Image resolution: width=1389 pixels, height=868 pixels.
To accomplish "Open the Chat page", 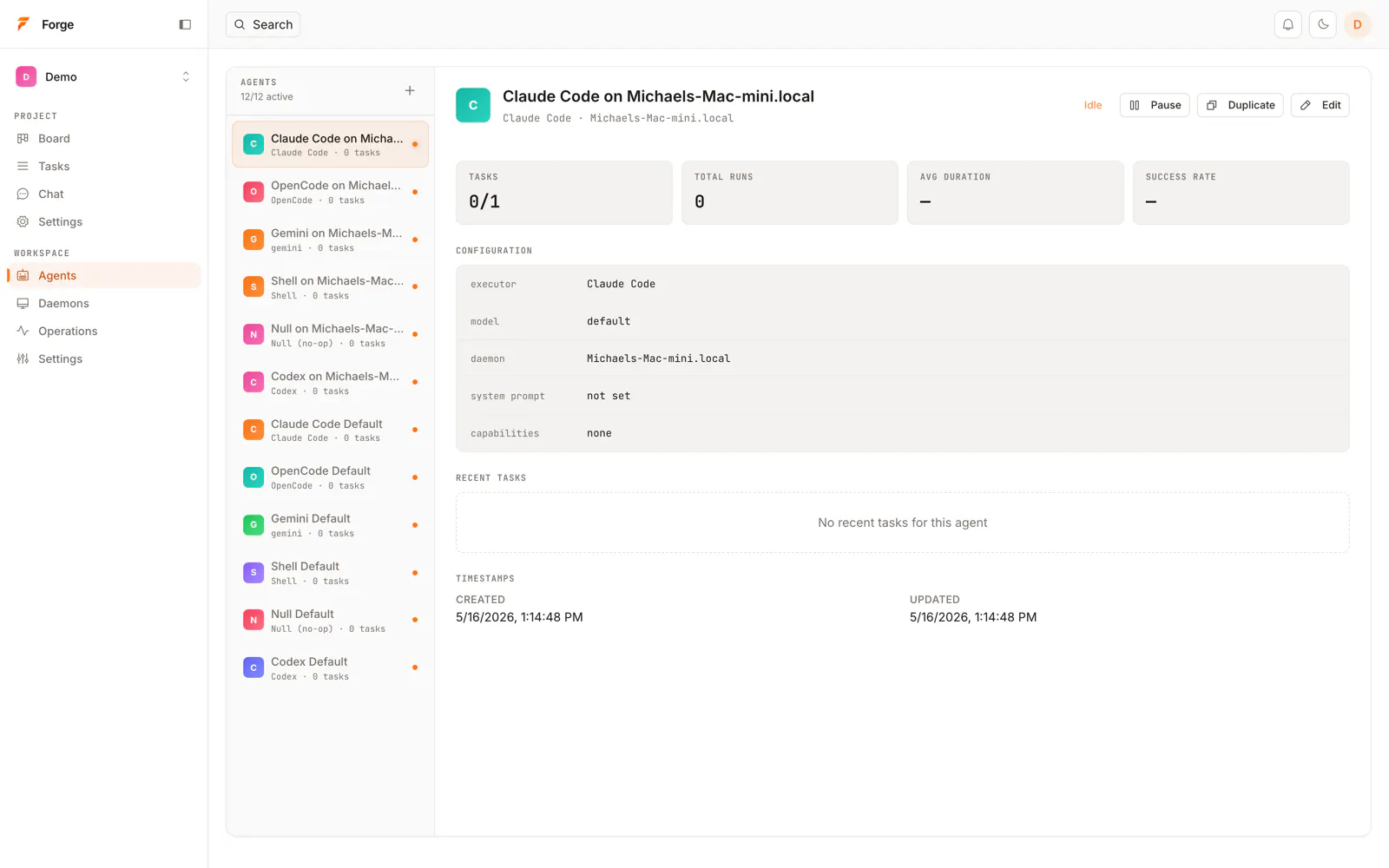I will (104, 194).
